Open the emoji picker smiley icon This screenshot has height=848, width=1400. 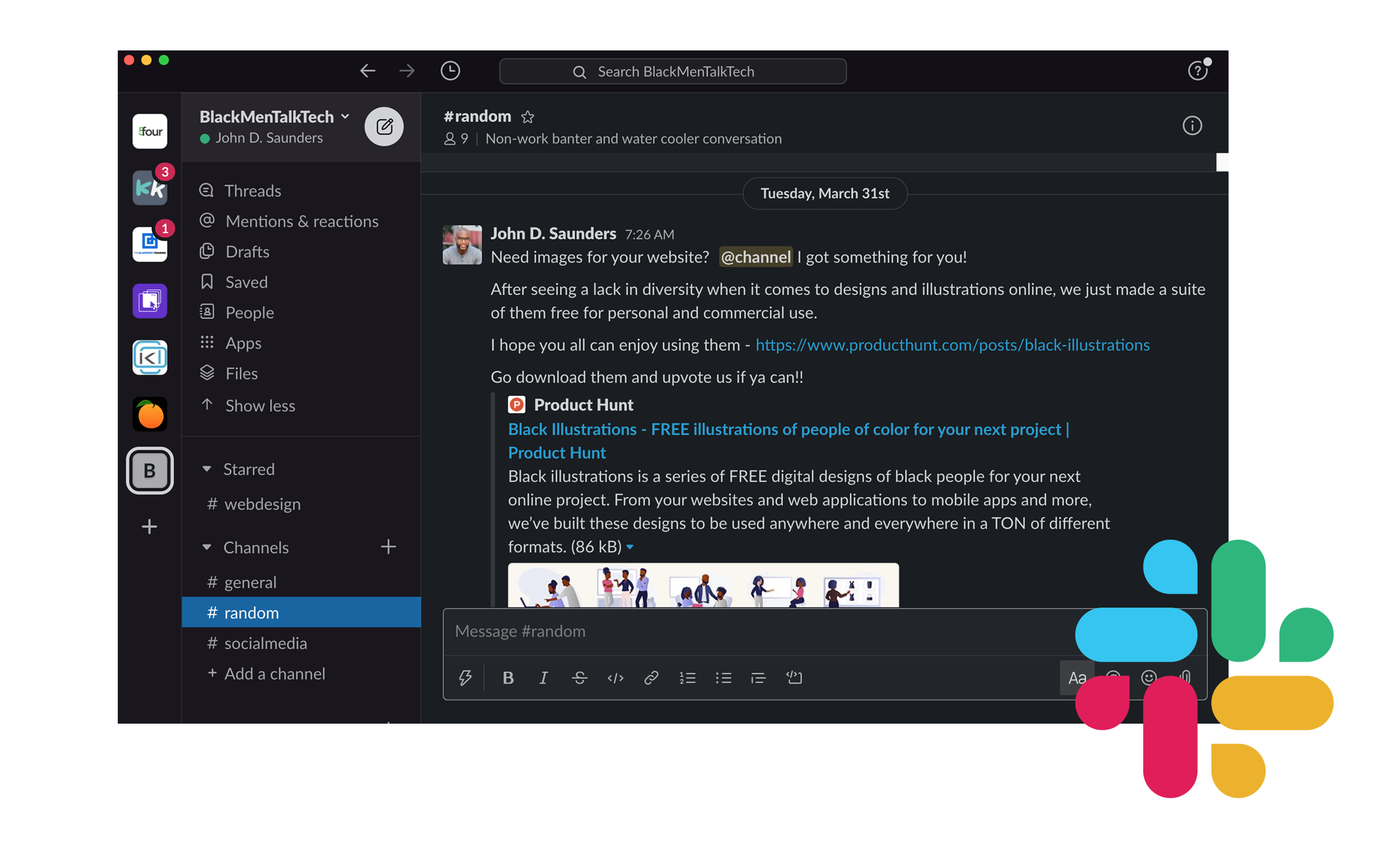(1148, 678)
